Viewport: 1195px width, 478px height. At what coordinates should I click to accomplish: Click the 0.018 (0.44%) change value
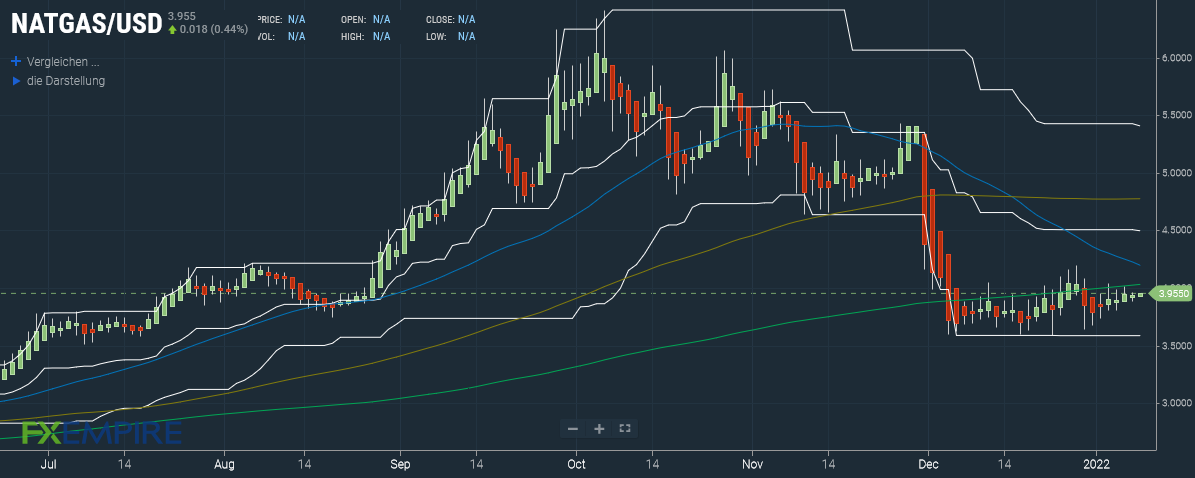(x=216, y=30)
